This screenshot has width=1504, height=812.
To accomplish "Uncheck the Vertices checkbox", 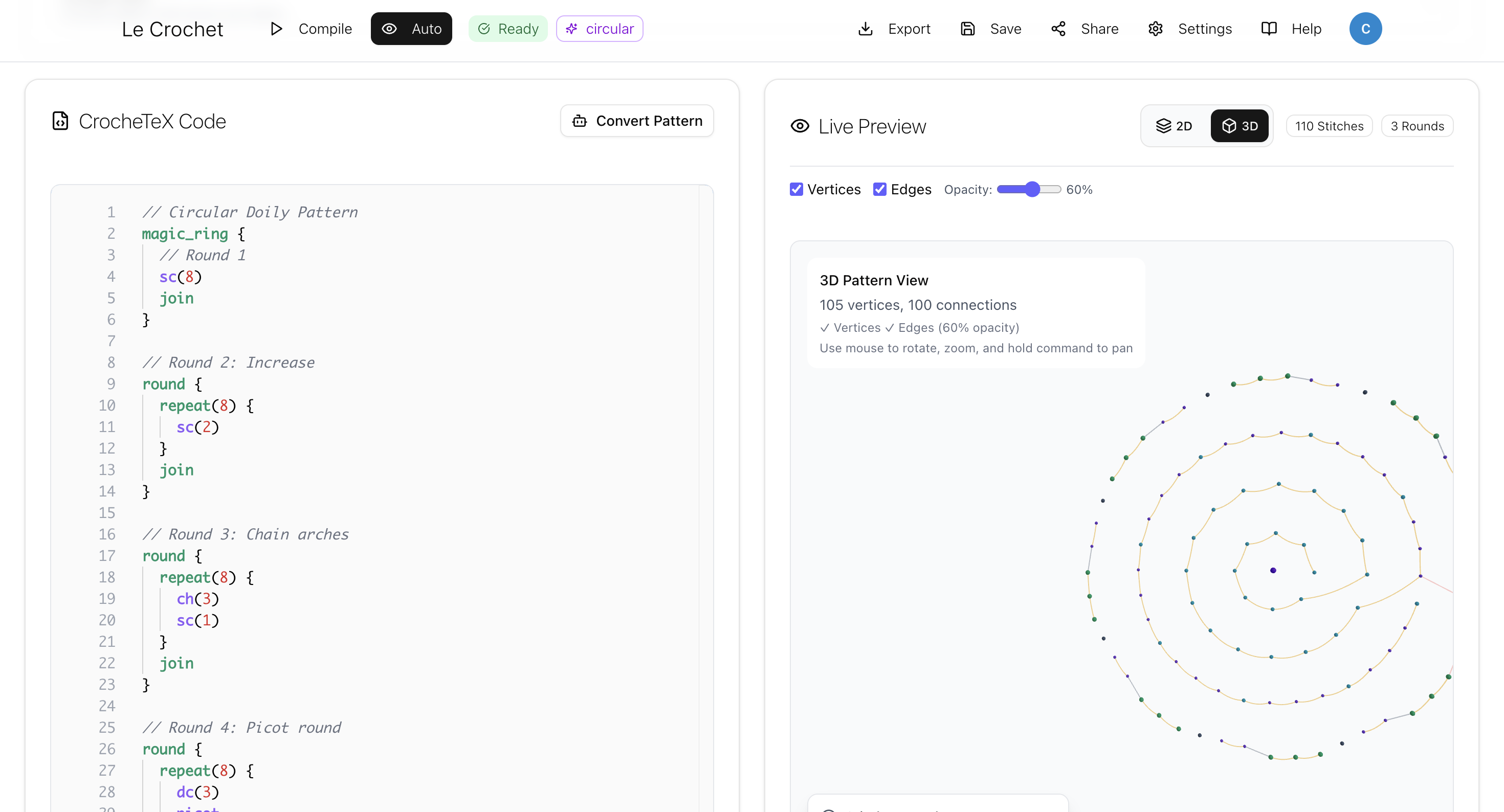I will (797, 189).
